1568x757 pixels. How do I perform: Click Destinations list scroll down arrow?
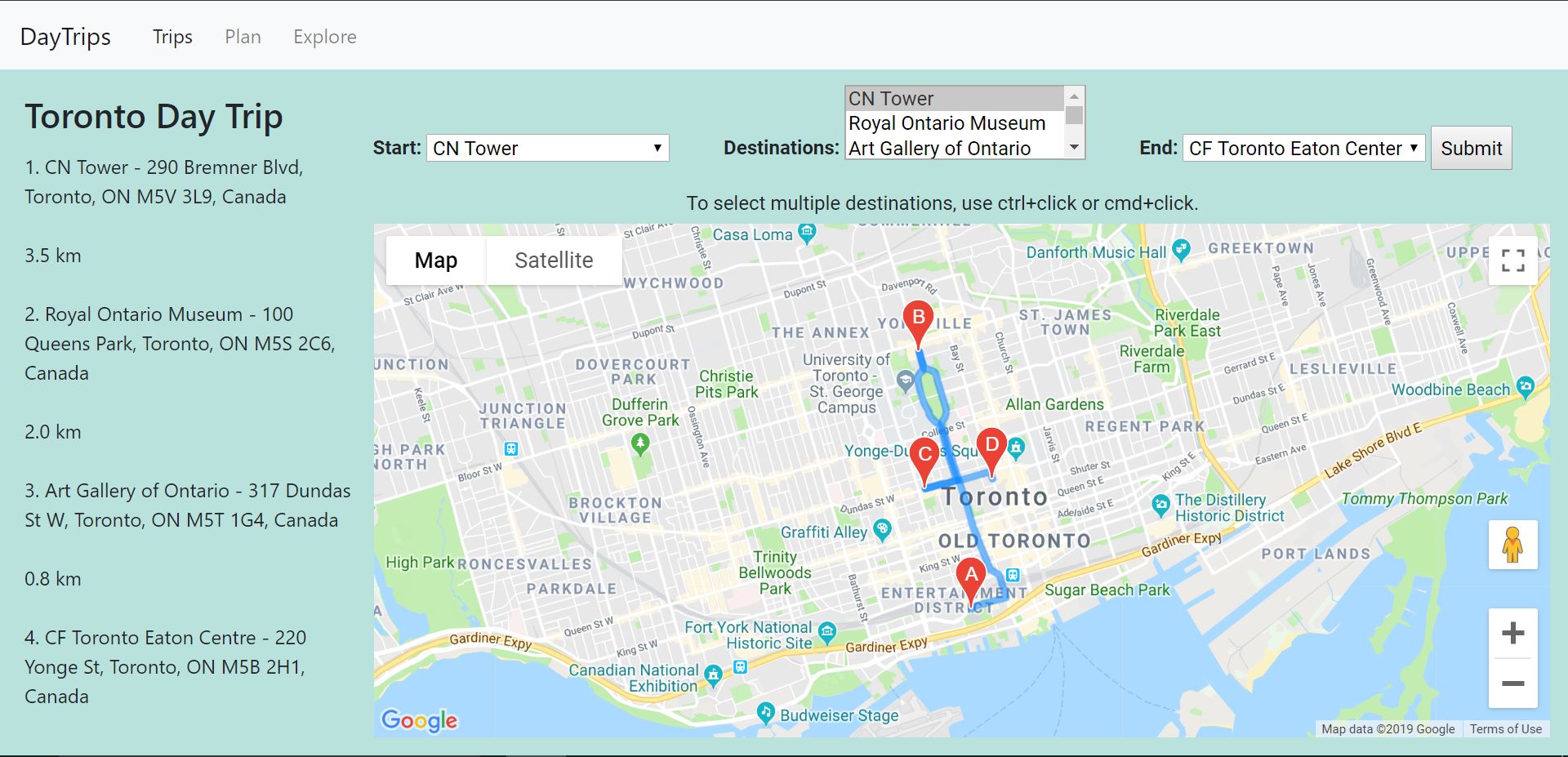pyautogui.click(x=1075, y=148)
